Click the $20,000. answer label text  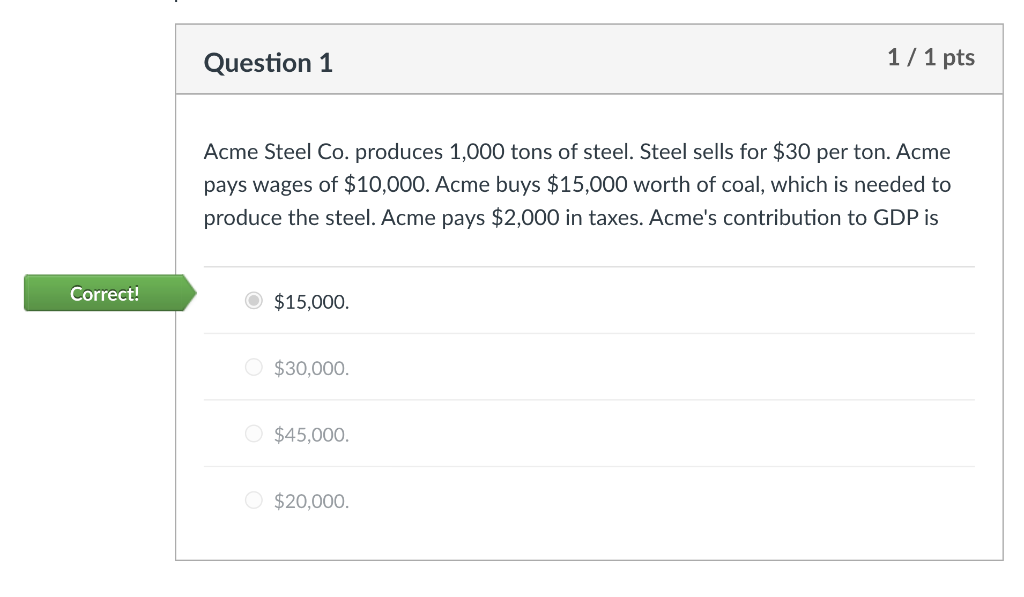[x=312, y=502]
